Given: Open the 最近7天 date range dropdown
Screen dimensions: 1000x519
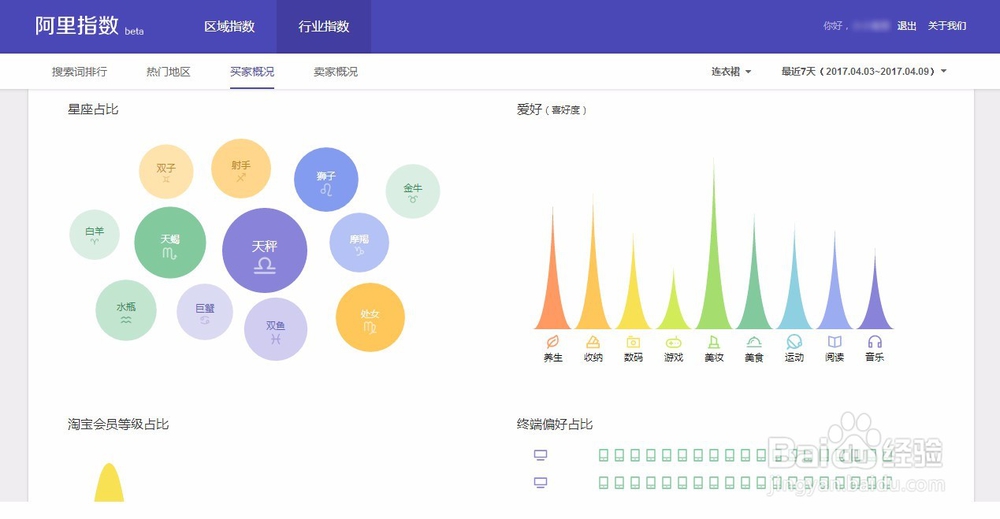Looking at the screenshot, I should 864,71.
